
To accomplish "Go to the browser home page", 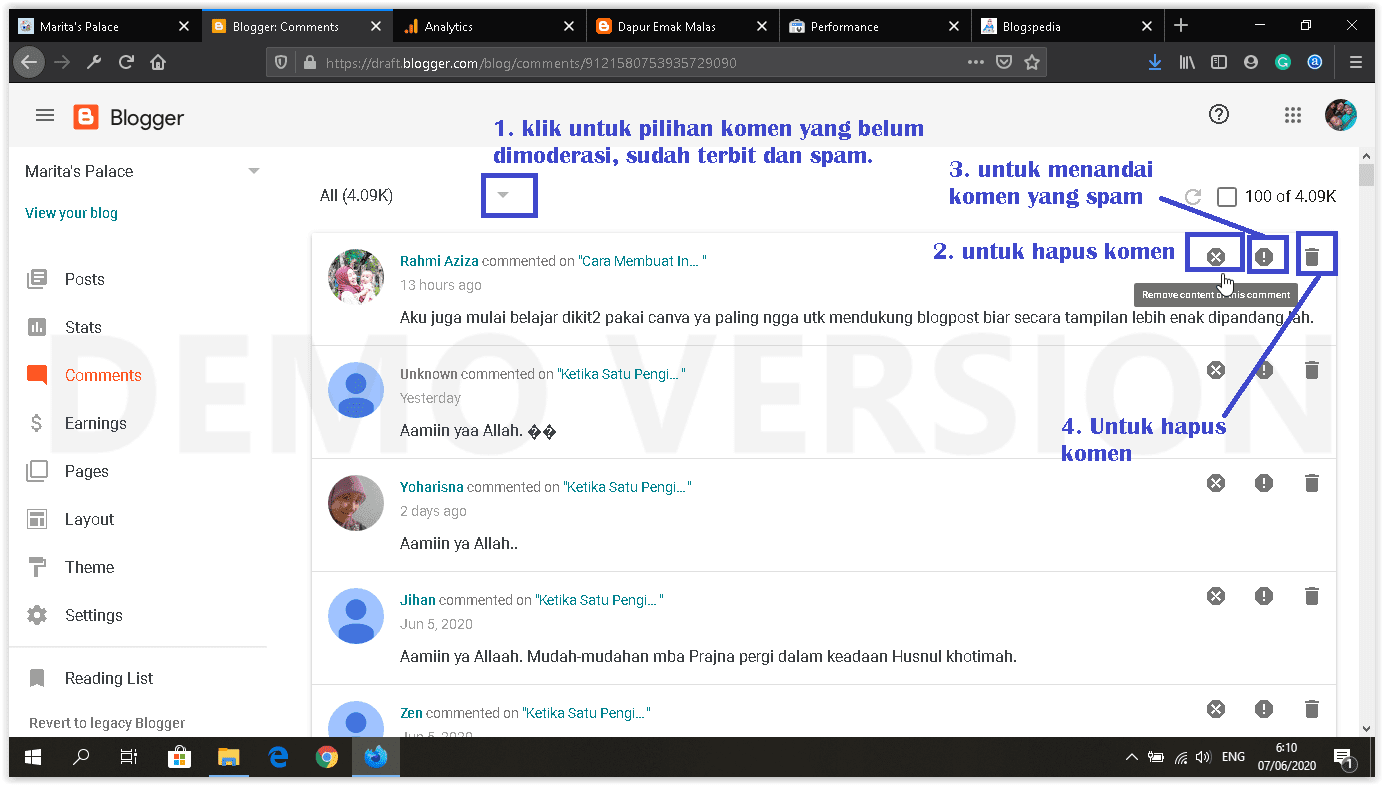I will 158,62.
